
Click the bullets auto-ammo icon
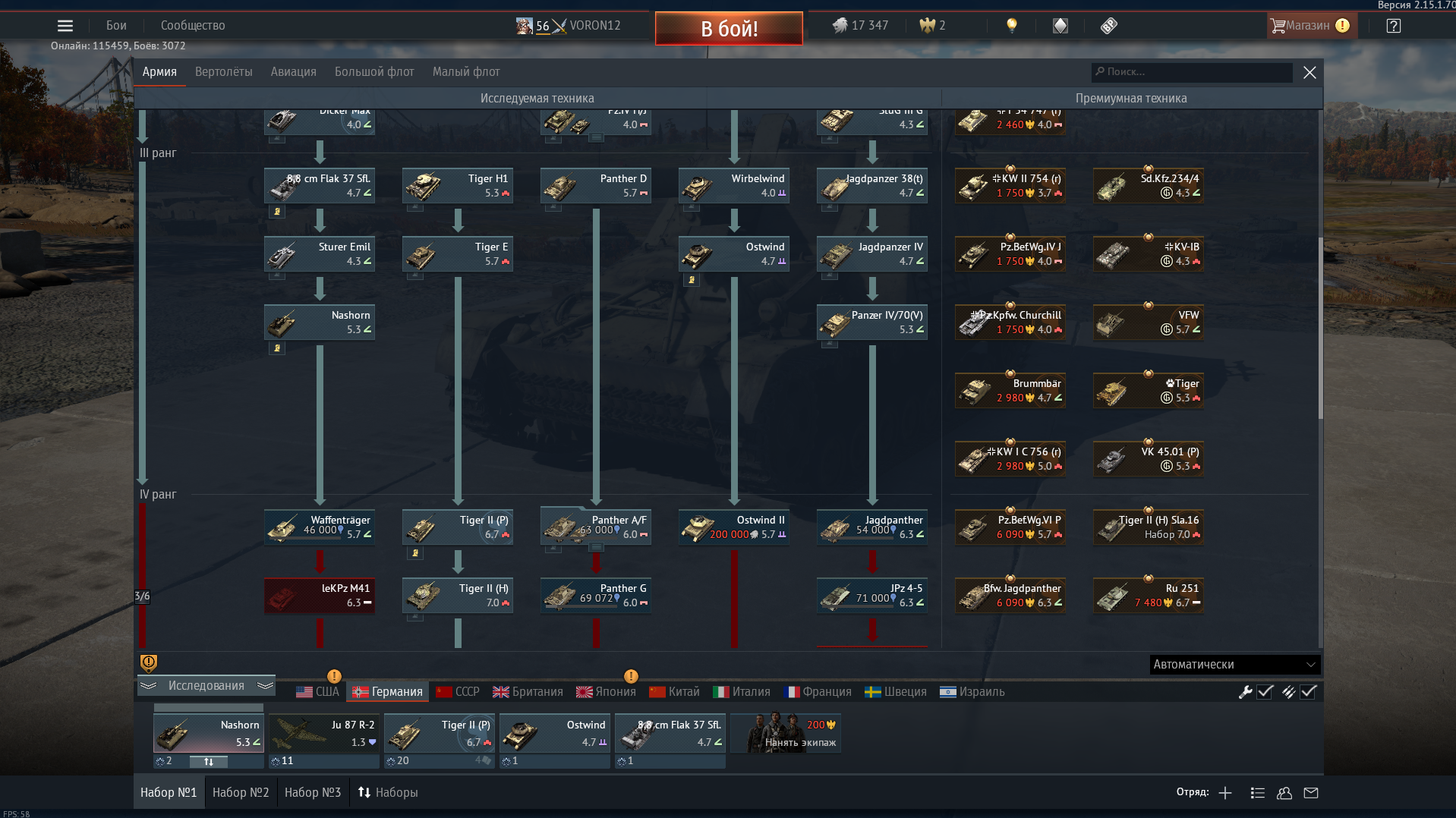click(1288, 692)
